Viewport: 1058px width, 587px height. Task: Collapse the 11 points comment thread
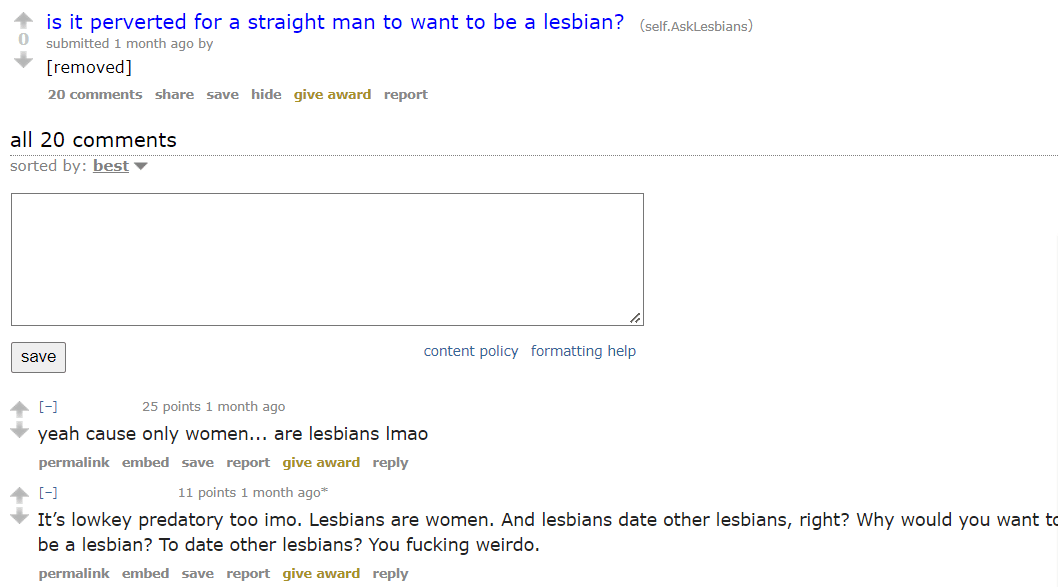(48, 492)
